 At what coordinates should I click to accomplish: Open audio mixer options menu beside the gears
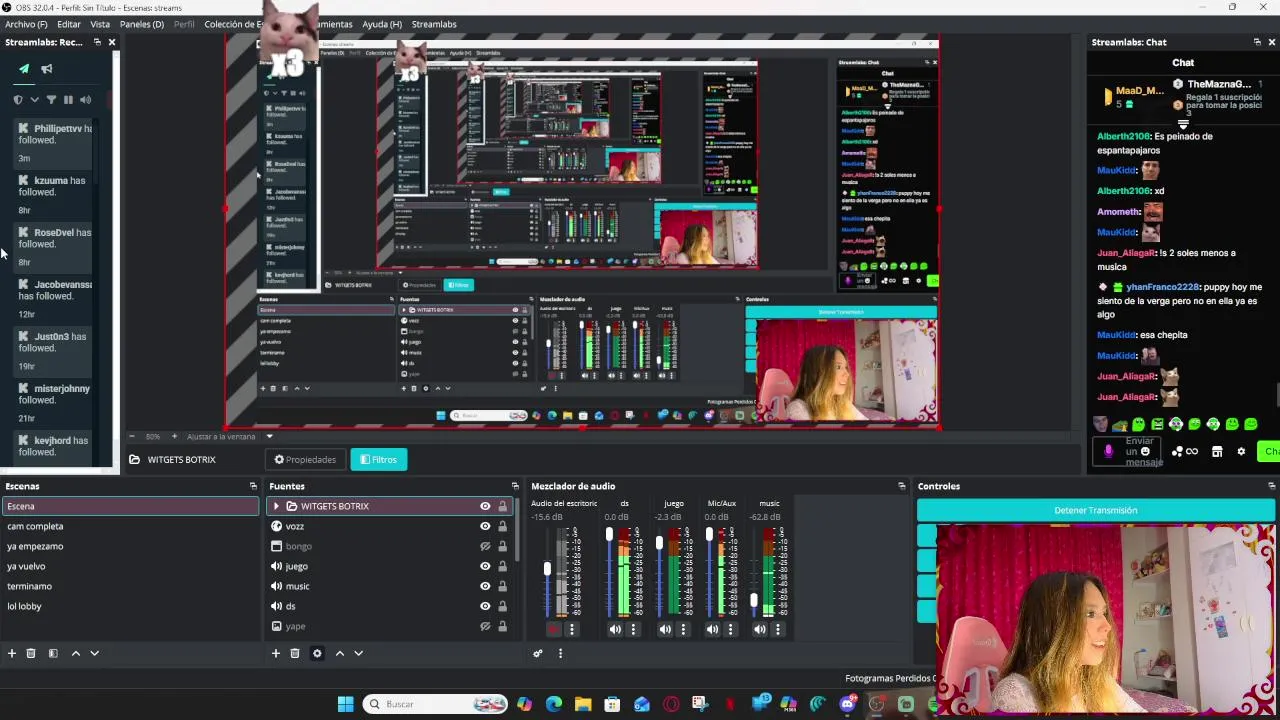click(x=560, y=653)
